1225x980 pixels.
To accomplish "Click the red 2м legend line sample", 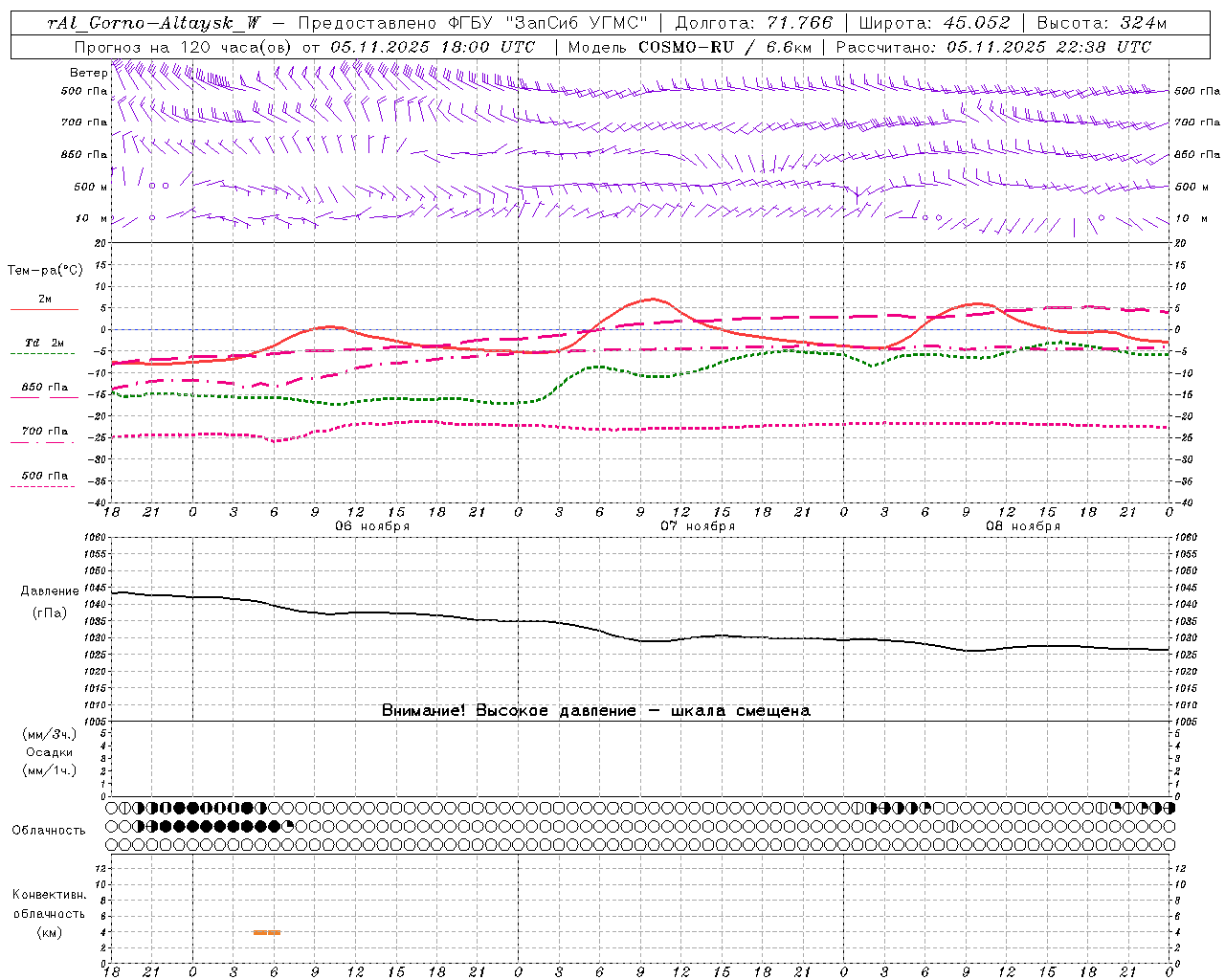I will point(44,310).
